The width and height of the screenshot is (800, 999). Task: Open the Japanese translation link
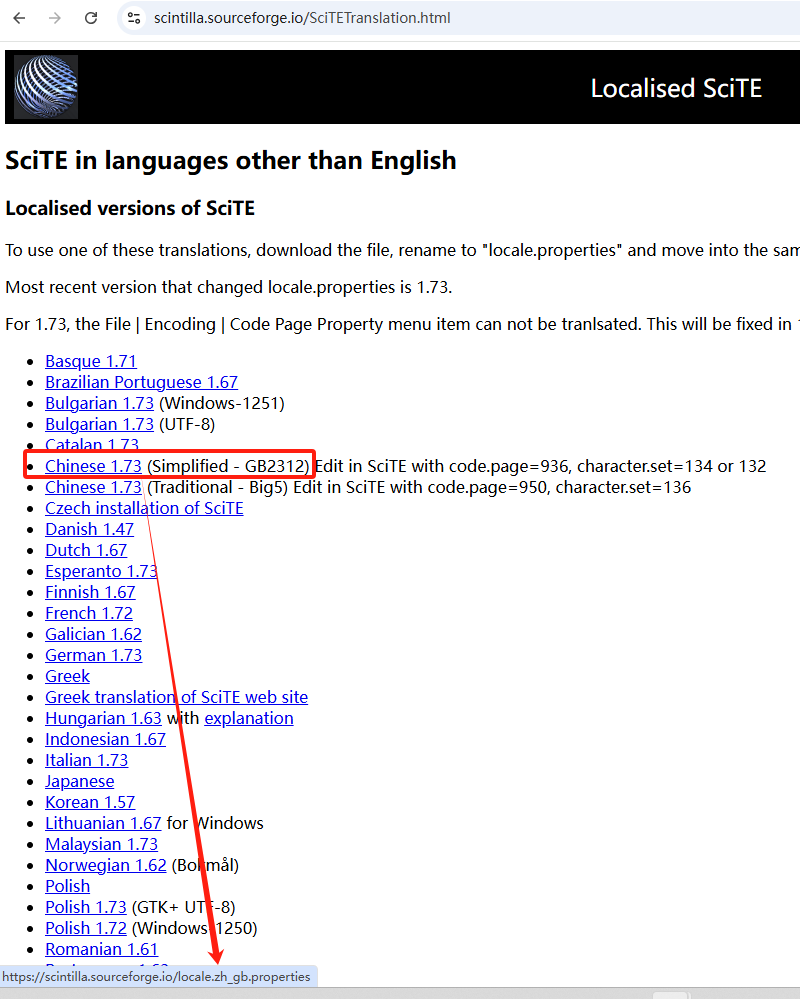click(x=80, y=782)
